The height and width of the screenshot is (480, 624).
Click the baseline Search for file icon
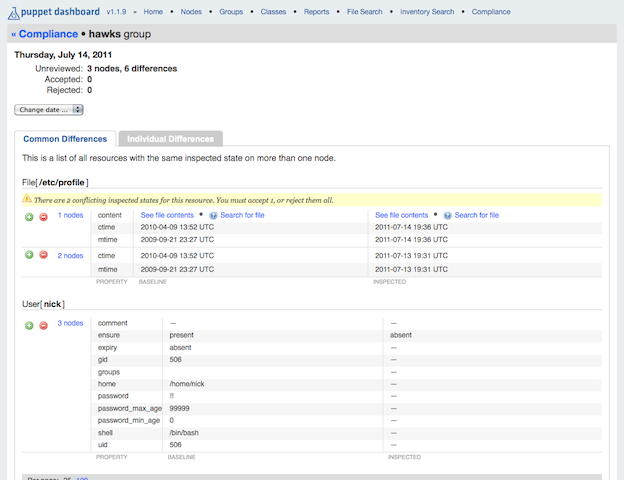[213, 215]
